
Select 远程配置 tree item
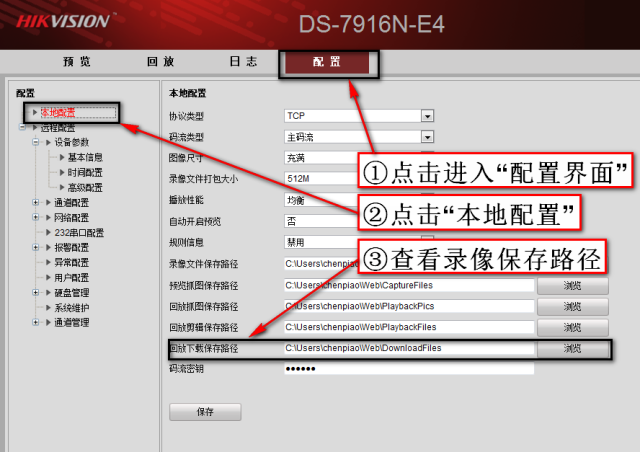(58, 128)
